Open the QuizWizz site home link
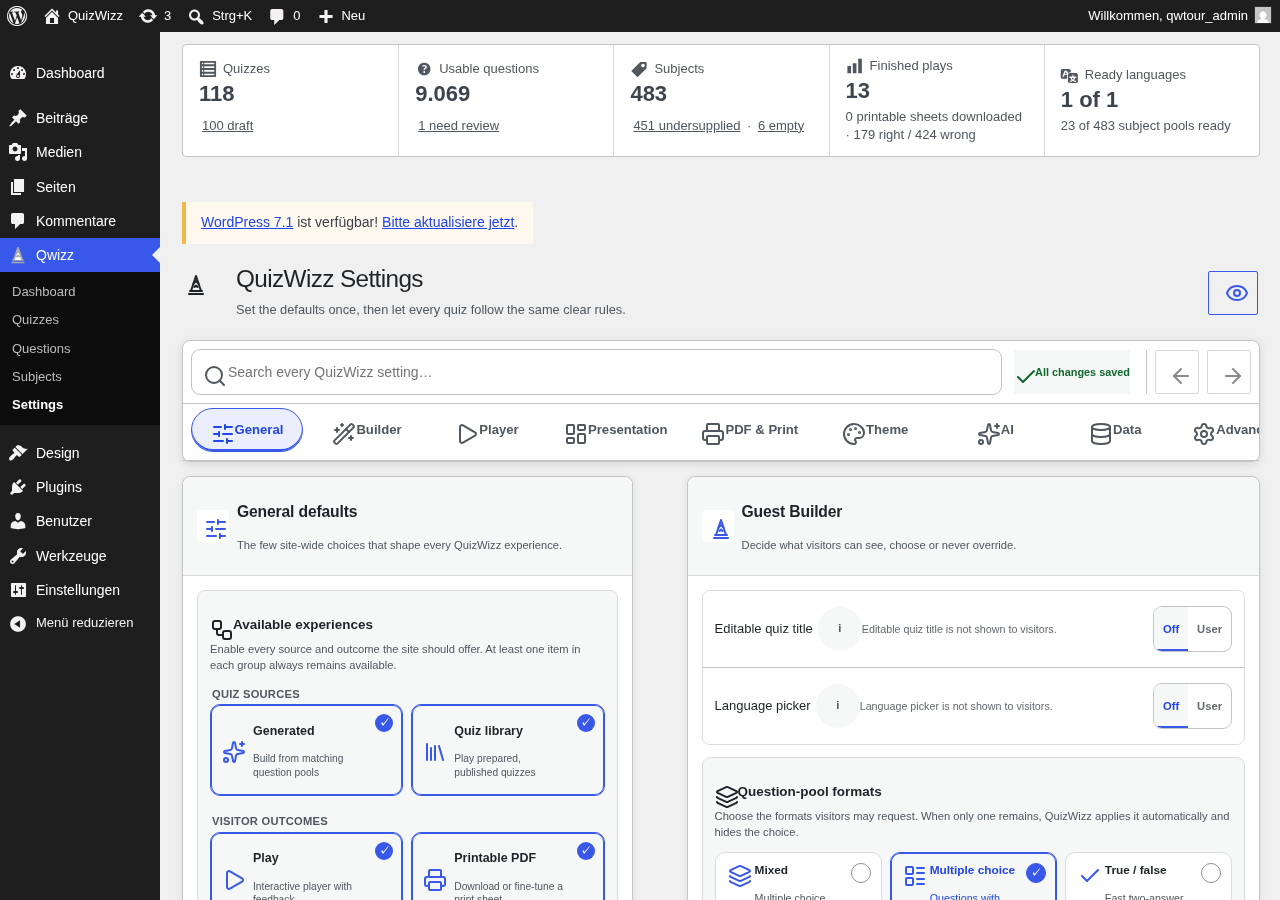The image size is (1280, 900). pos(83,16)
